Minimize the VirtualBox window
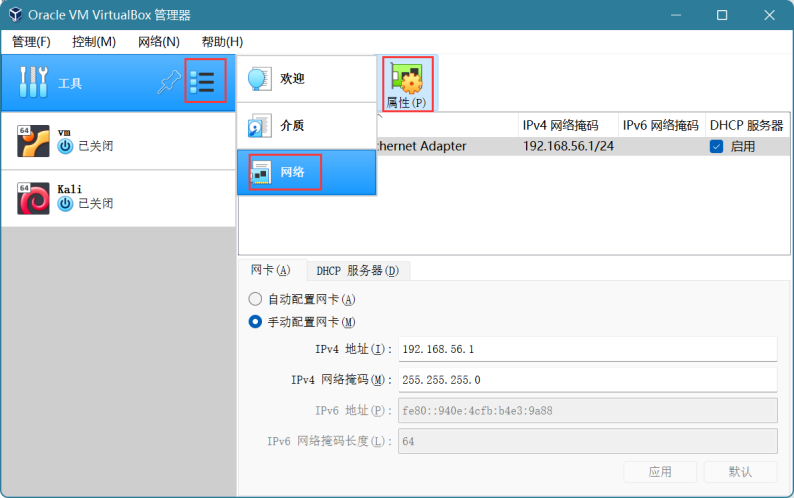 (676, 15)
